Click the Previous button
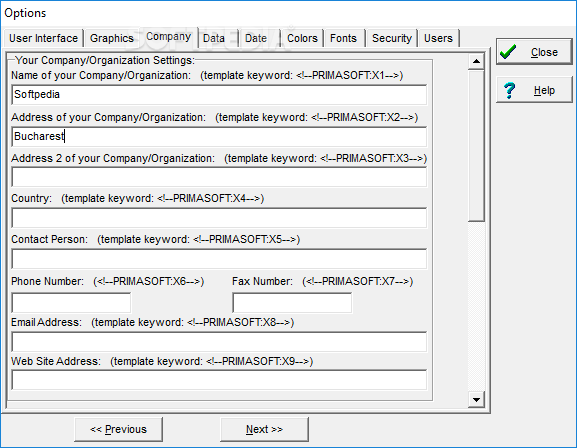 tap(118, 429)
